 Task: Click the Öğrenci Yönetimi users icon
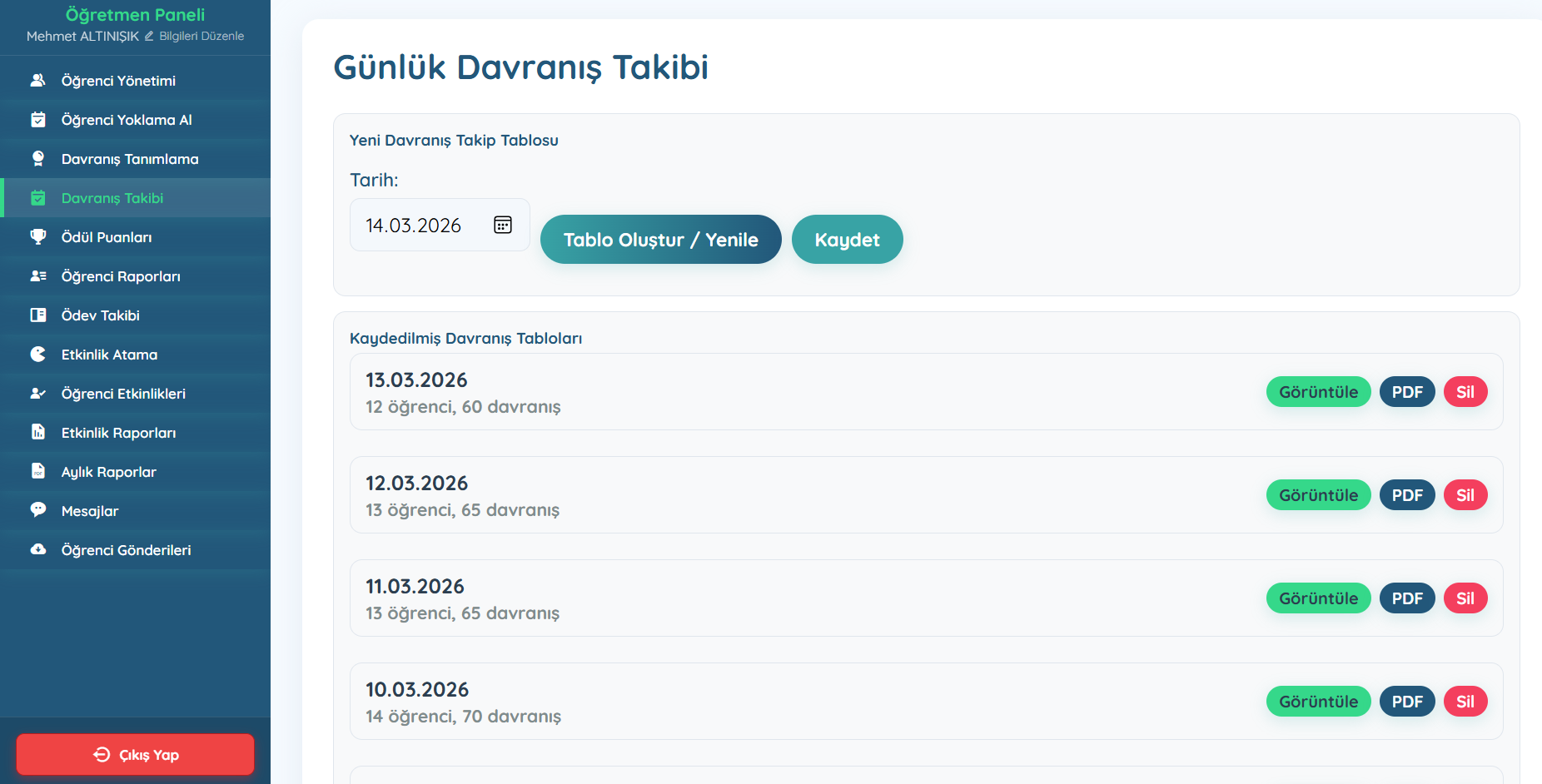point(38,81)
